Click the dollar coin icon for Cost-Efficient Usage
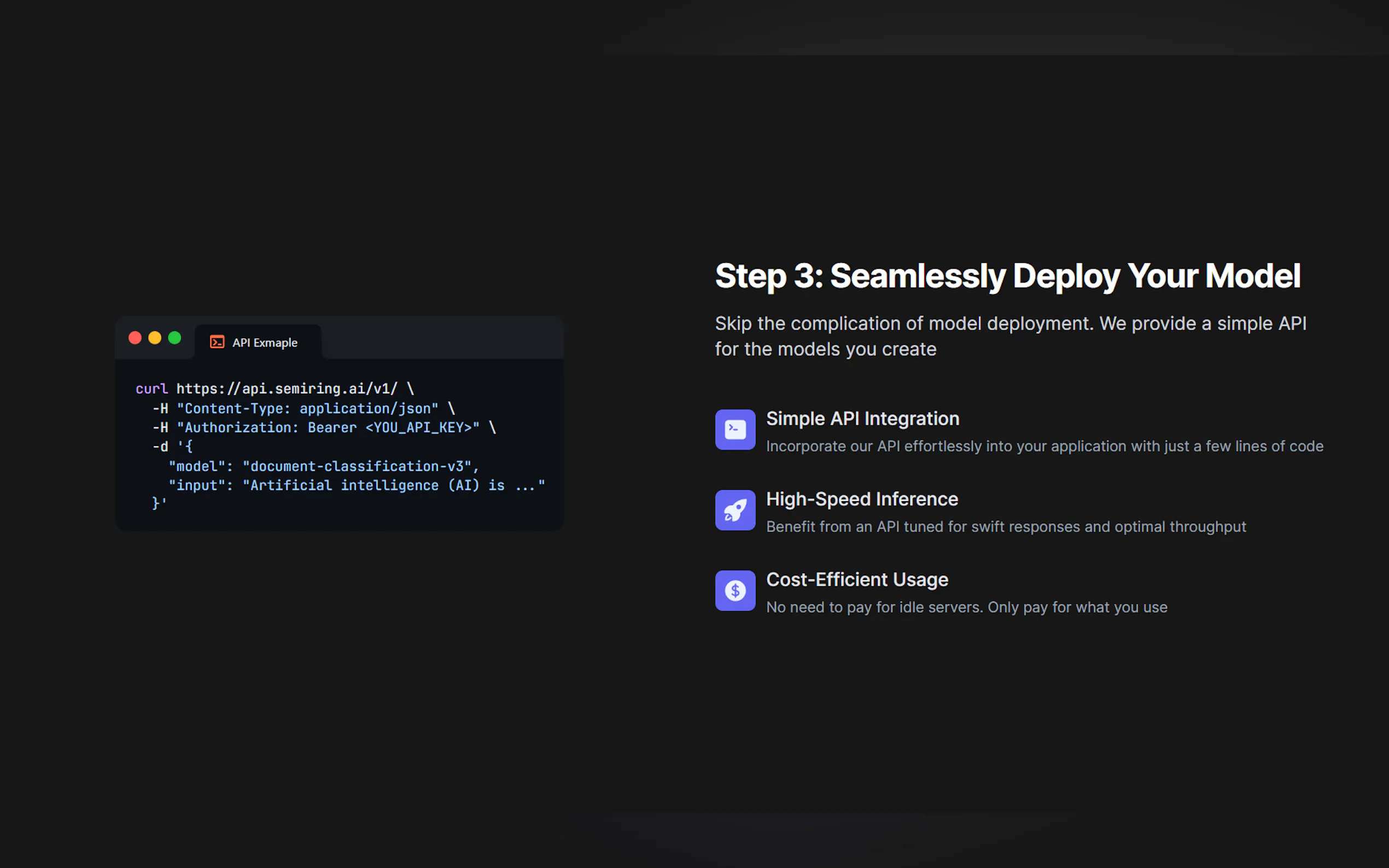Viewport: 1389px width, 868px height. pyautogui.click(x=735, y=590)
